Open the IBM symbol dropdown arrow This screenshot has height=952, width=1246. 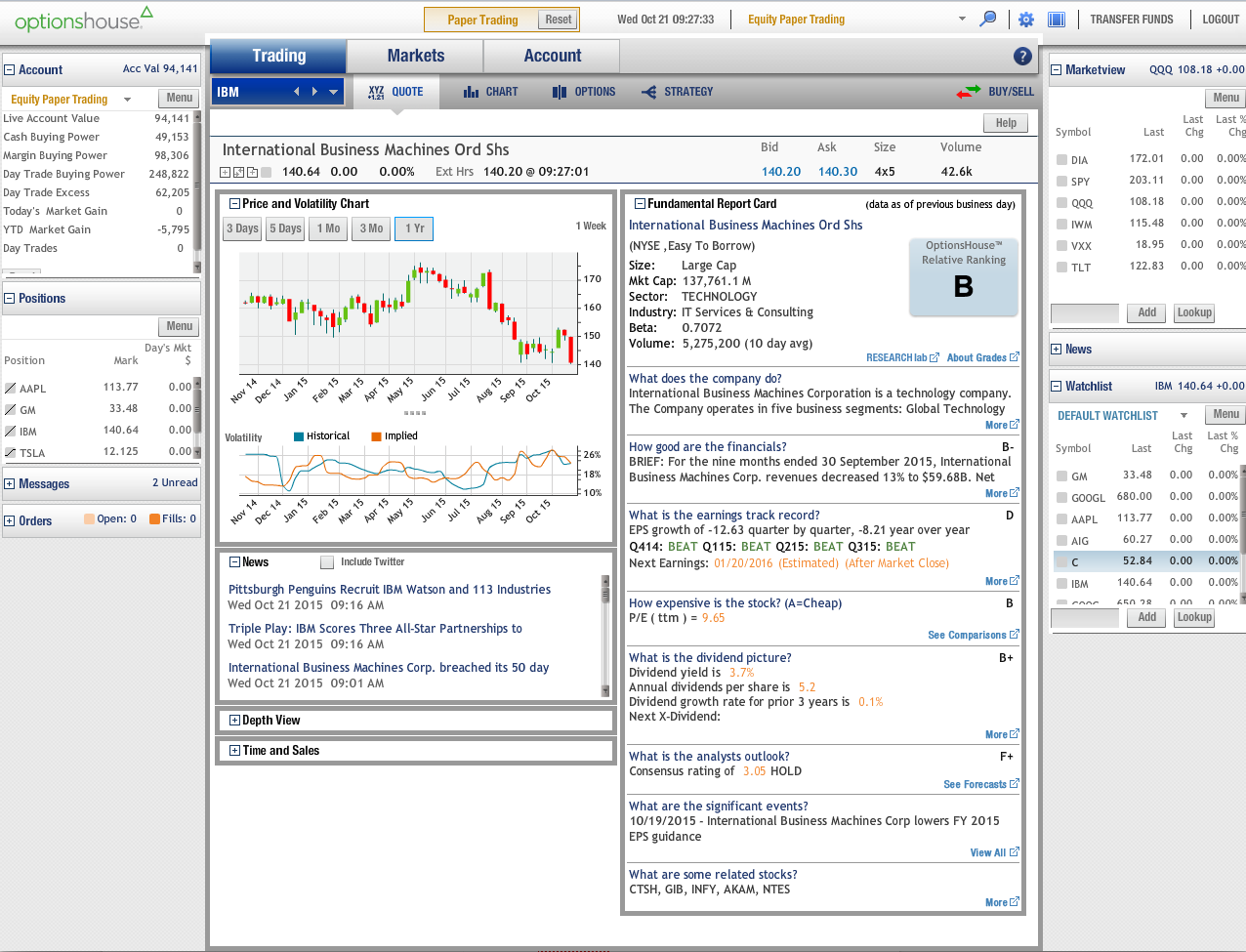[334, 92]
